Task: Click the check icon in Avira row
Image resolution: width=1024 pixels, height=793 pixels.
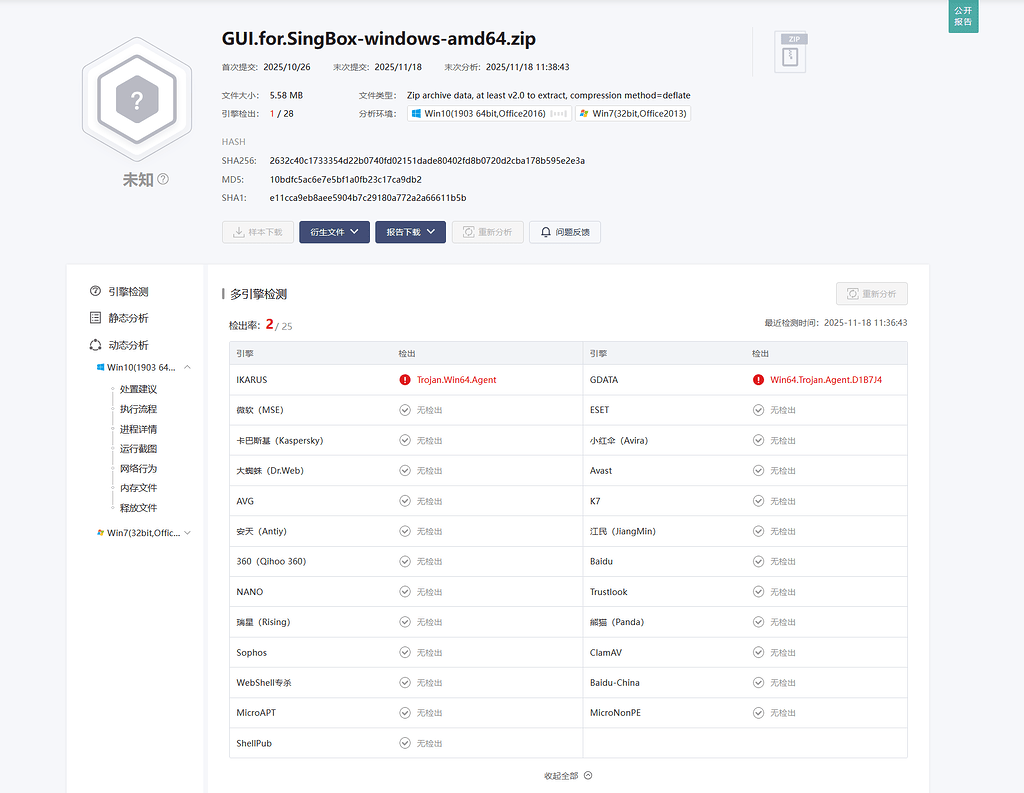Action: click(758, 440)
